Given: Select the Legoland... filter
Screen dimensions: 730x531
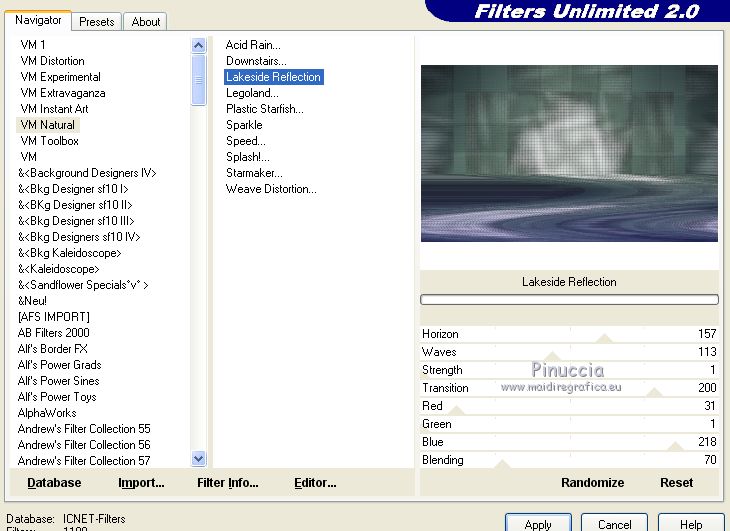Looking at the screenshot, I should (252, 93).
